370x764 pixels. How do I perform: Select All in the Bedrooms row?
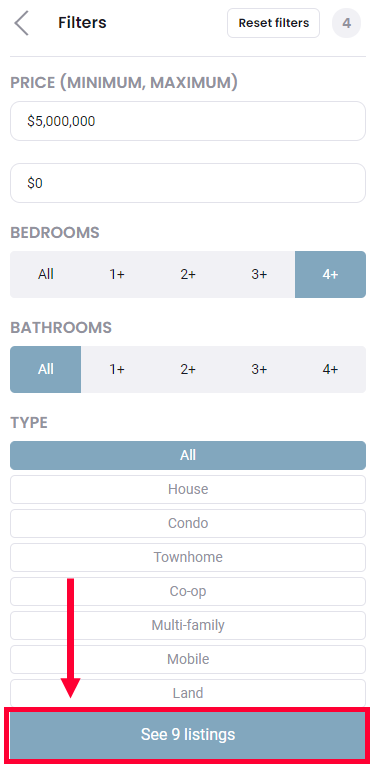click(x=46, y=274)
